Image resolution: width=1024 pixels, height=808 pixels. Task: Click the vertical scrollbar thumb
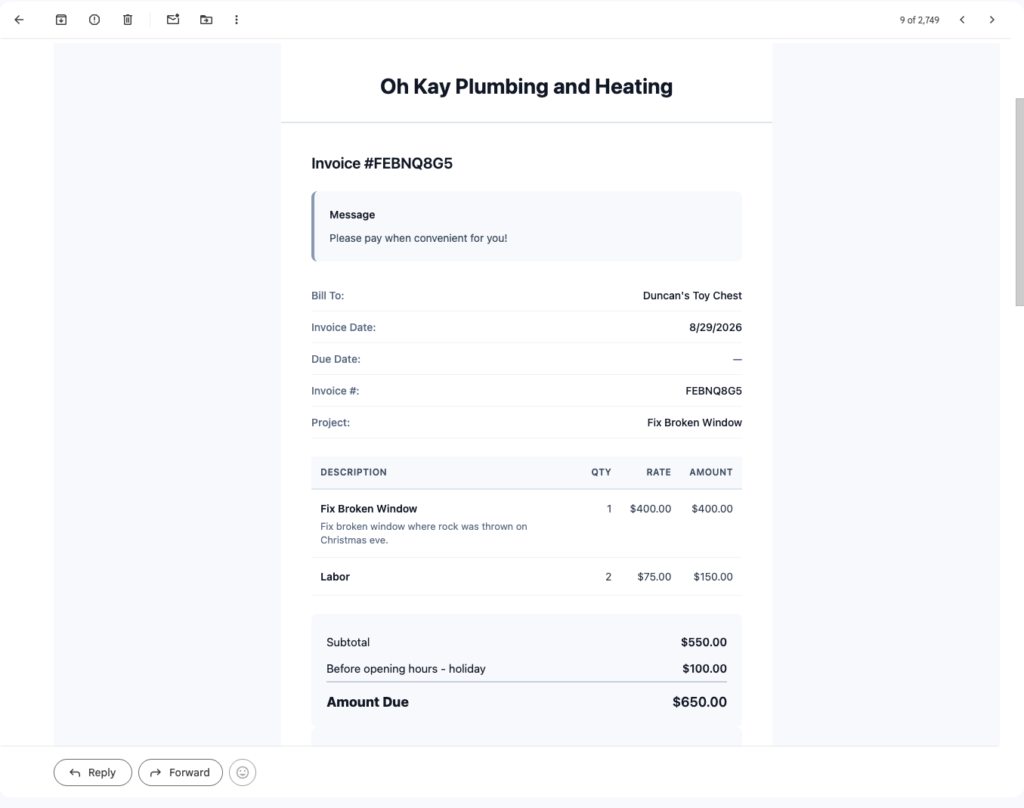1019,202
